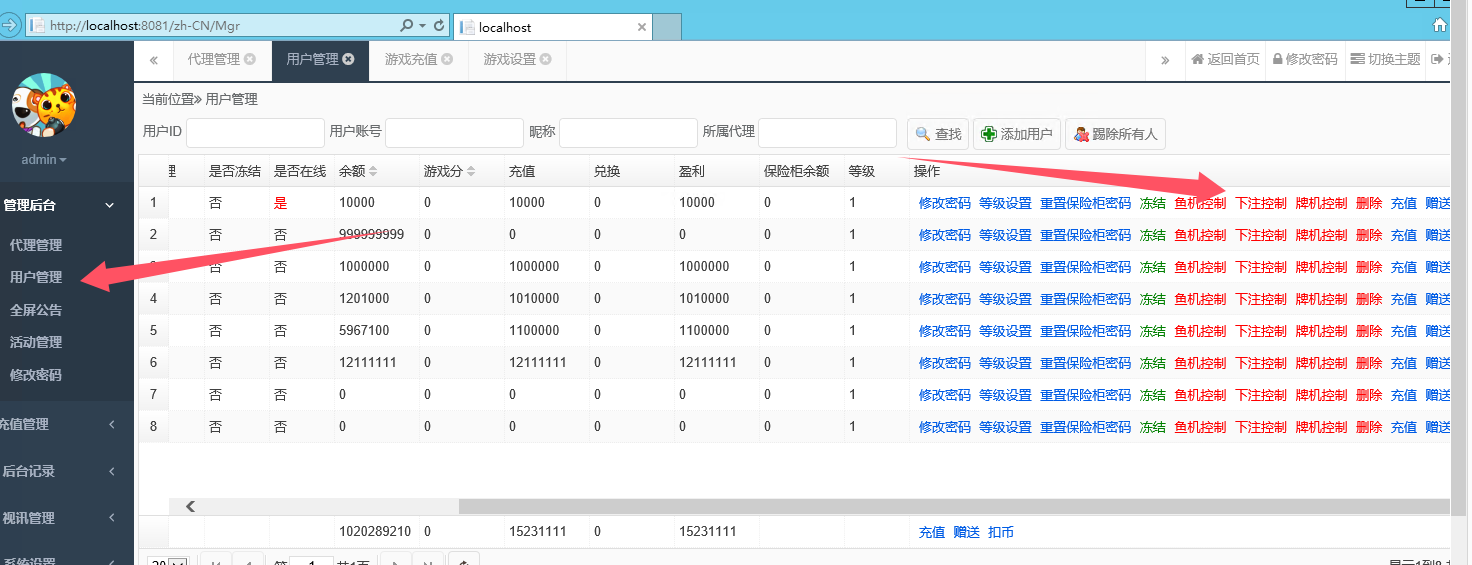Open the admin user dropdown caret
This screenshot has width=1472, height=565.
coord(63,160)
